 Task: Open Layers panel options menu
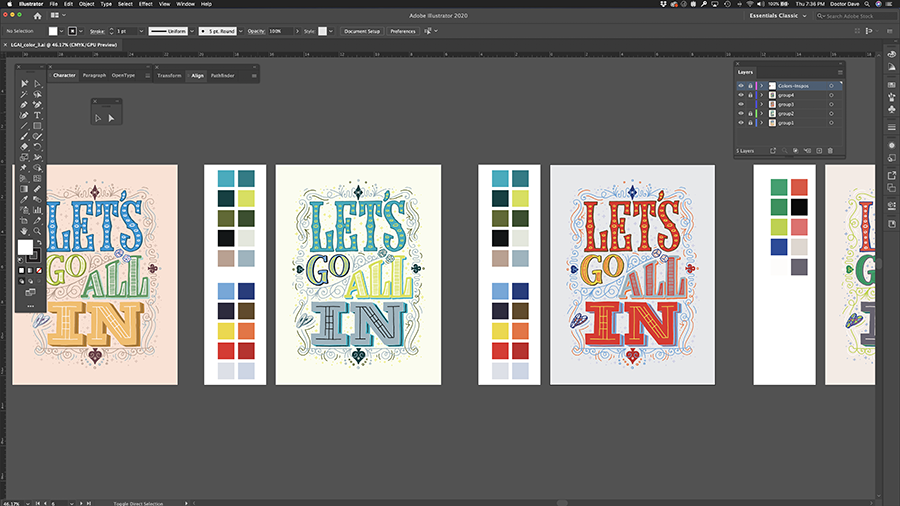click(840, 72)
